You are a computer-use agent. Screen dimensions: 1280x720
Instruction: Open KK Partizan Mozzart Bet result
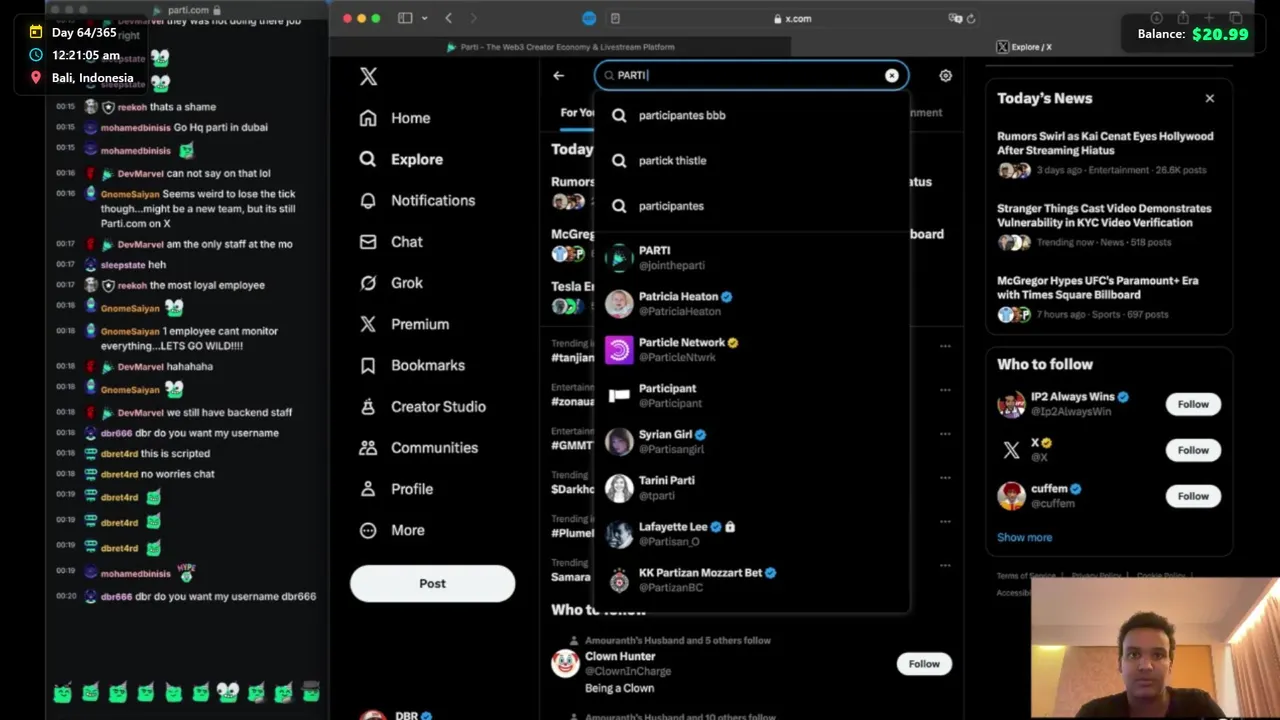(x=751, y=580)
